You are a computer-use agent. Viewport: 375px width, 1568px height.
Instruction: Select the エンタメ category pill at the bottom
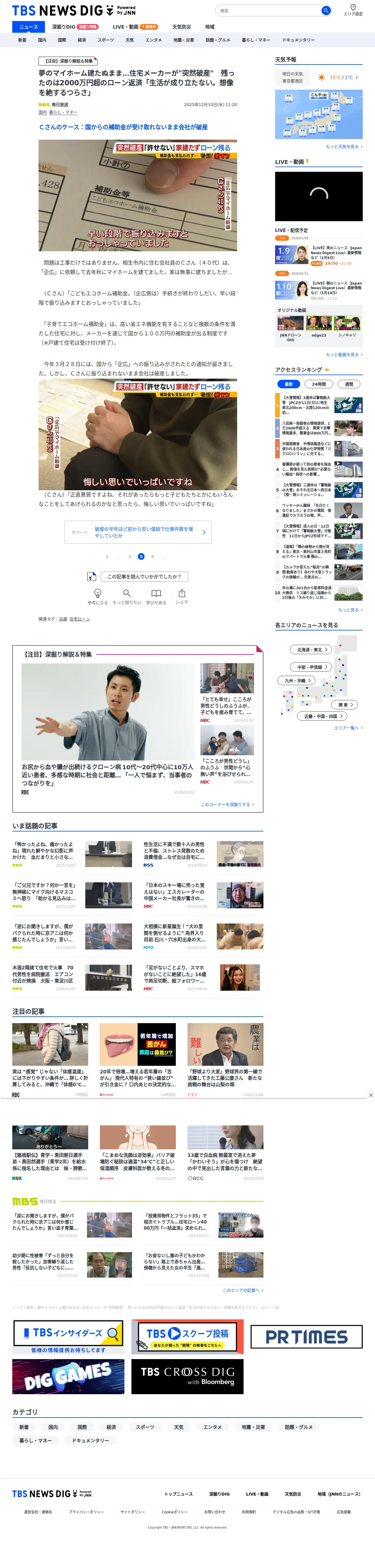pos(212,1427)
